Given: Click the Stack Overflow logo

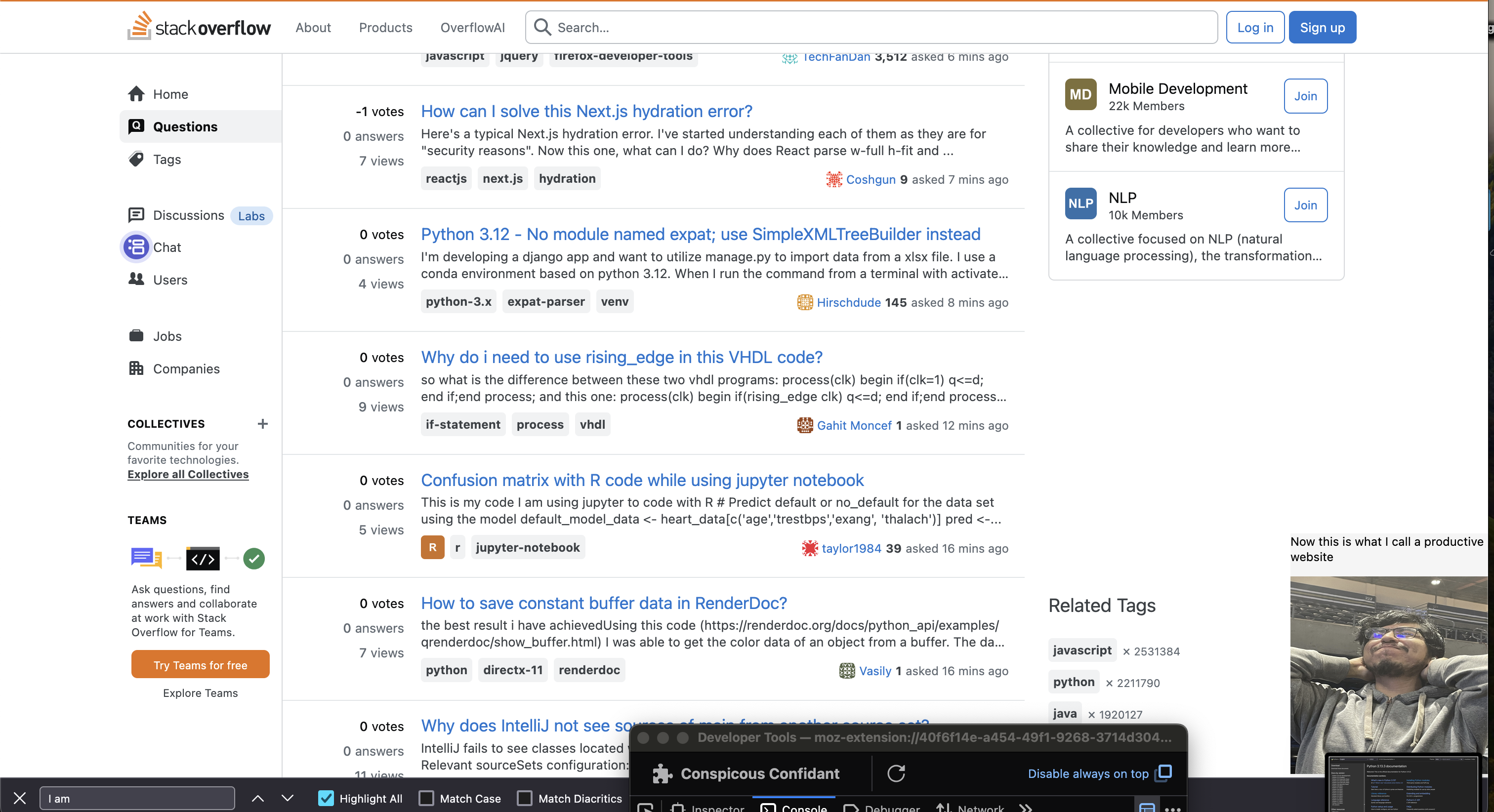Looking at the screenshot, I should pos(199,27).
